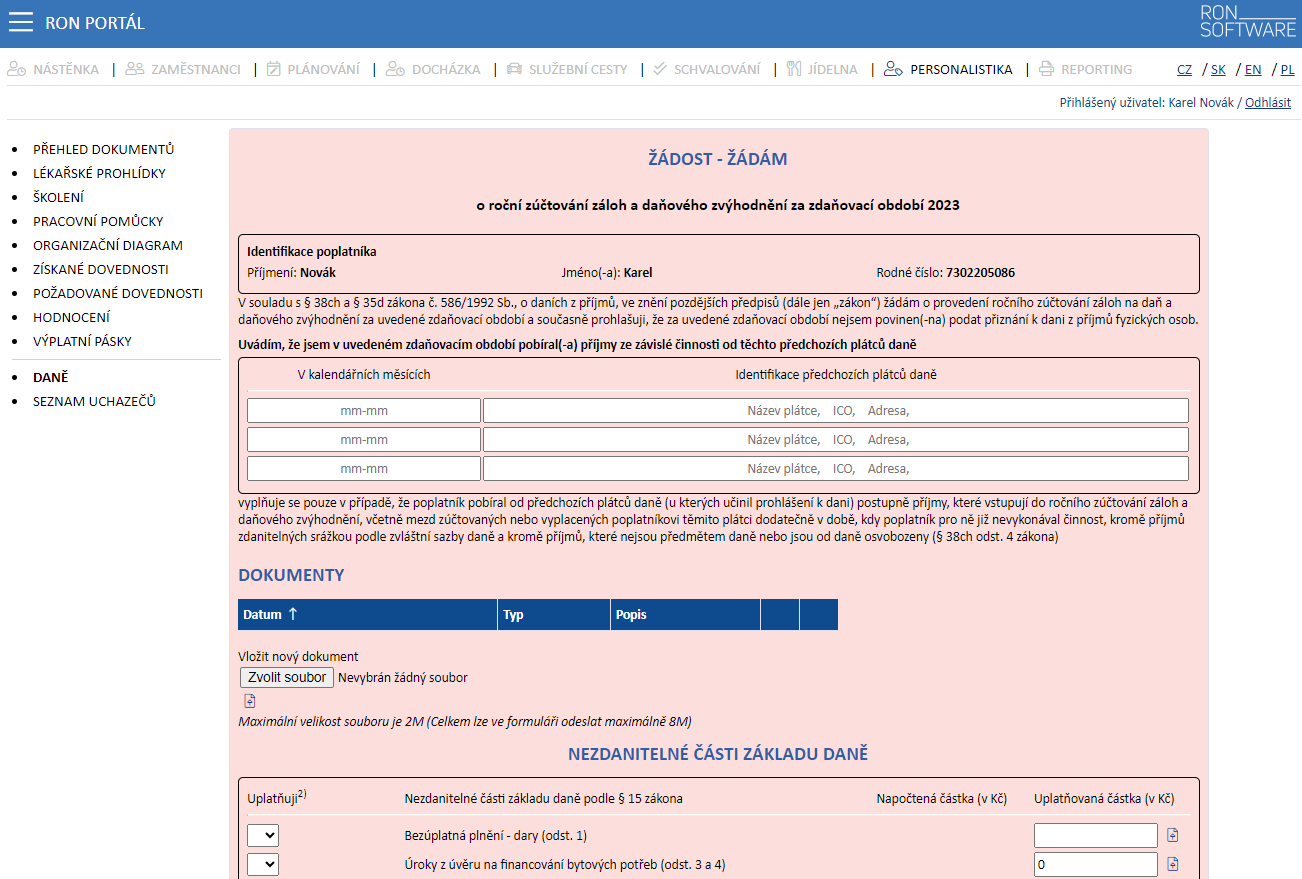
Task: Click the Schvalování checkmark icon
Action: [x=660, y=69]
